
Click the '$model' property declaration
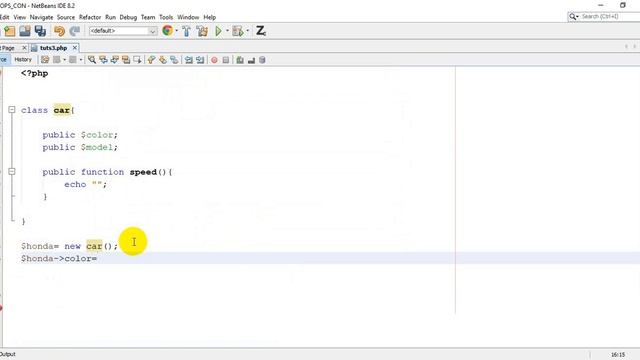click(x=97, y=147)
